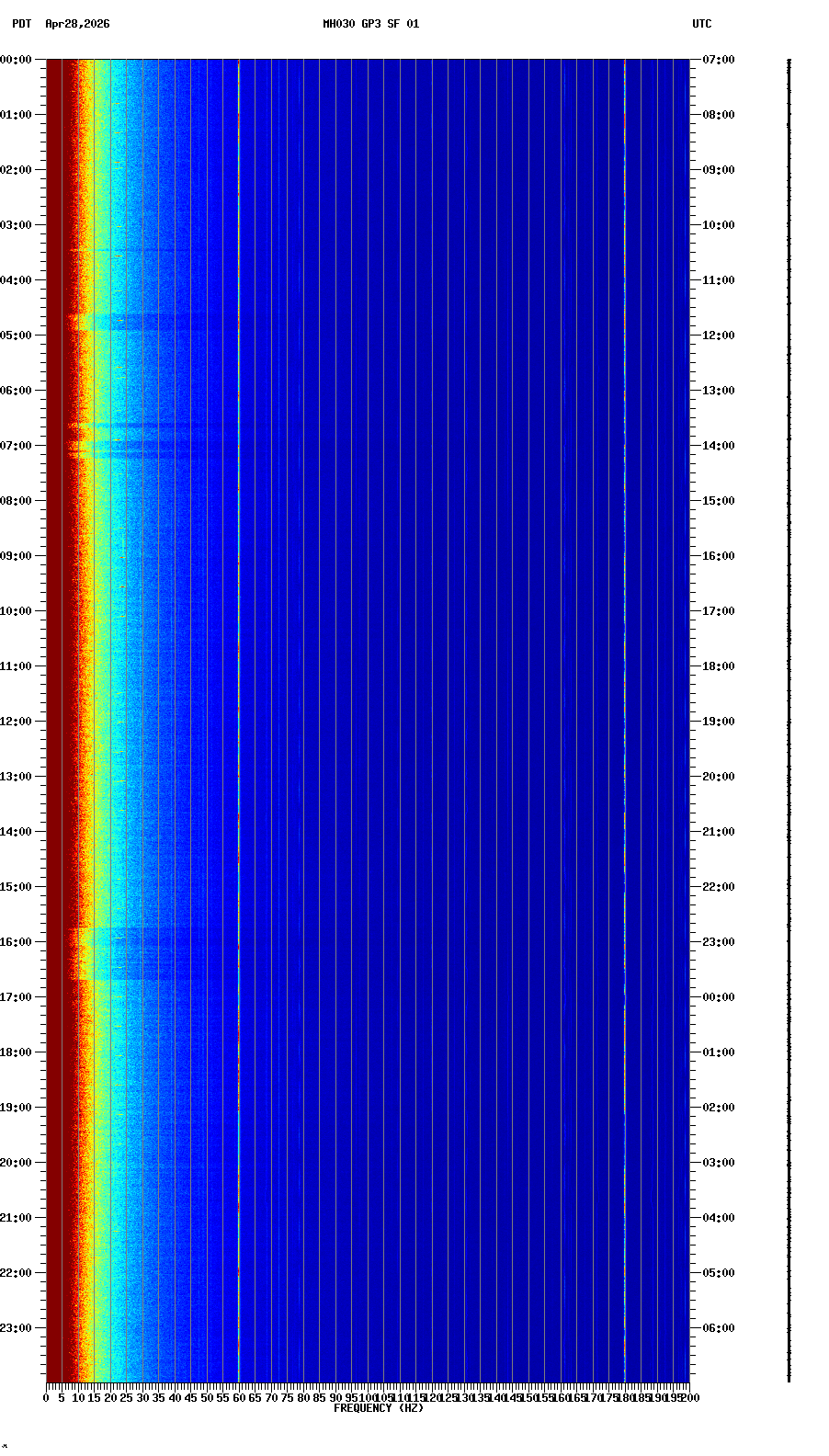
Task: Click the FREQUENCY (HZ) axis title
Action: pos(379,1408)
